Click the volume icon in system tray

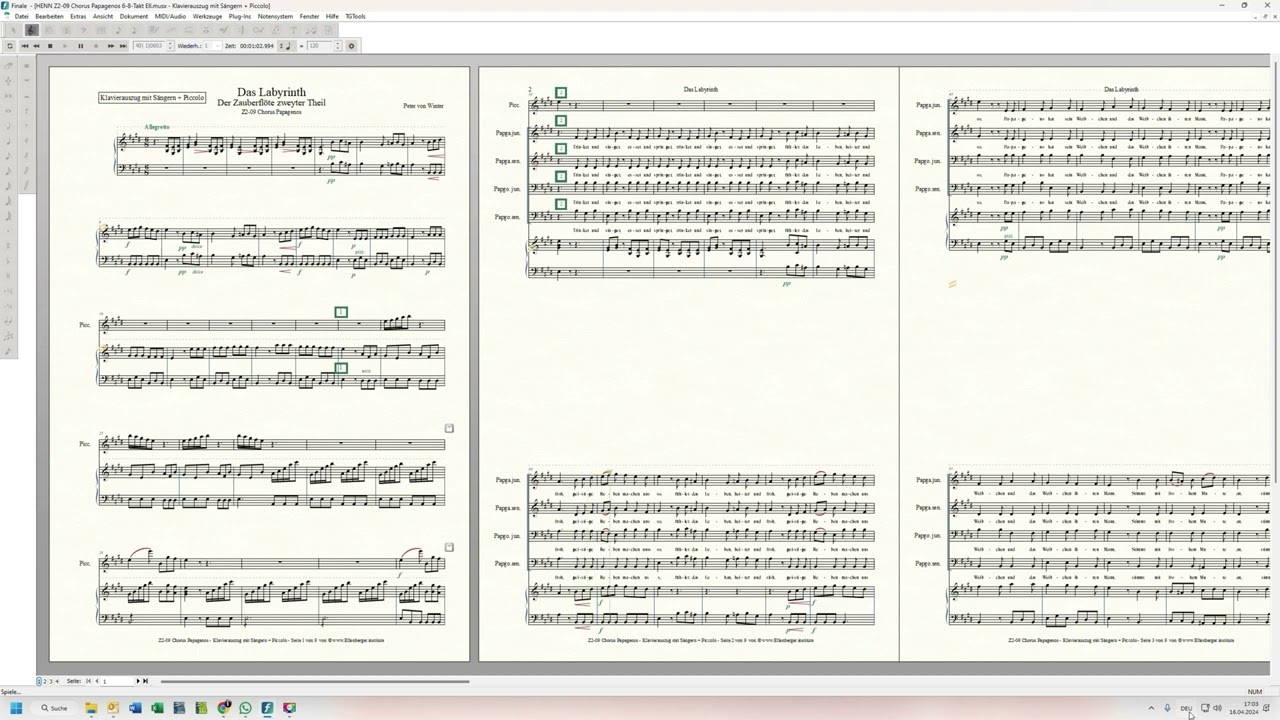(1218, 708)
